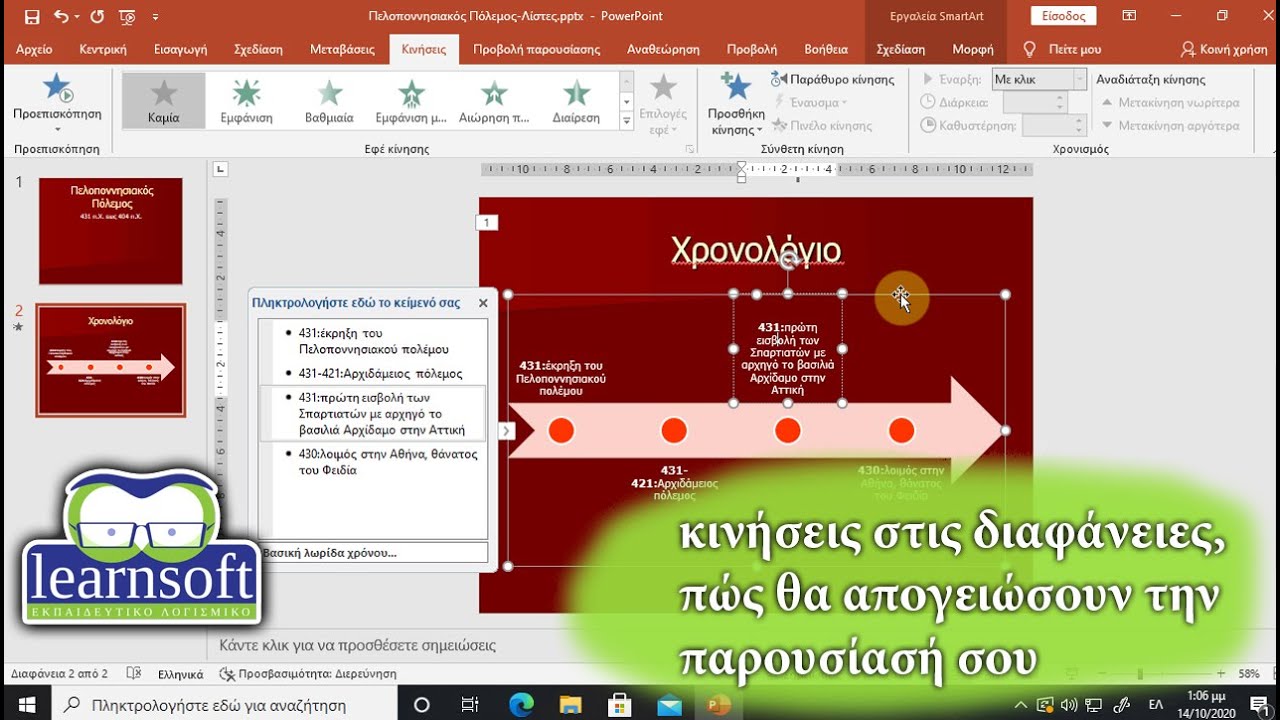Click spell check icon in status bar
The height and width of the screenshot is (720, 1280).
(134, 674)
